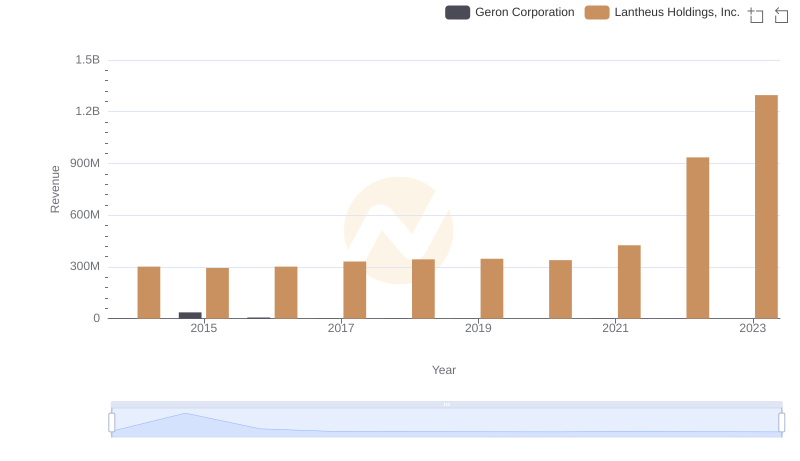Click the 0 y-axis label

point(96,318)
